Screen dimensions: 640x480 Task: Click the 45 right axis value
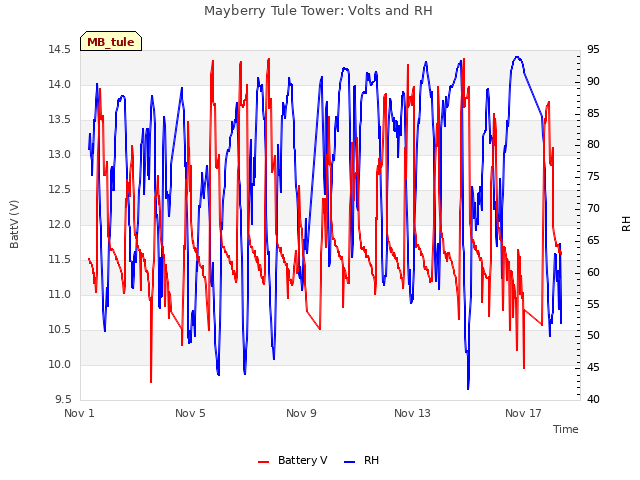[593, 368]
